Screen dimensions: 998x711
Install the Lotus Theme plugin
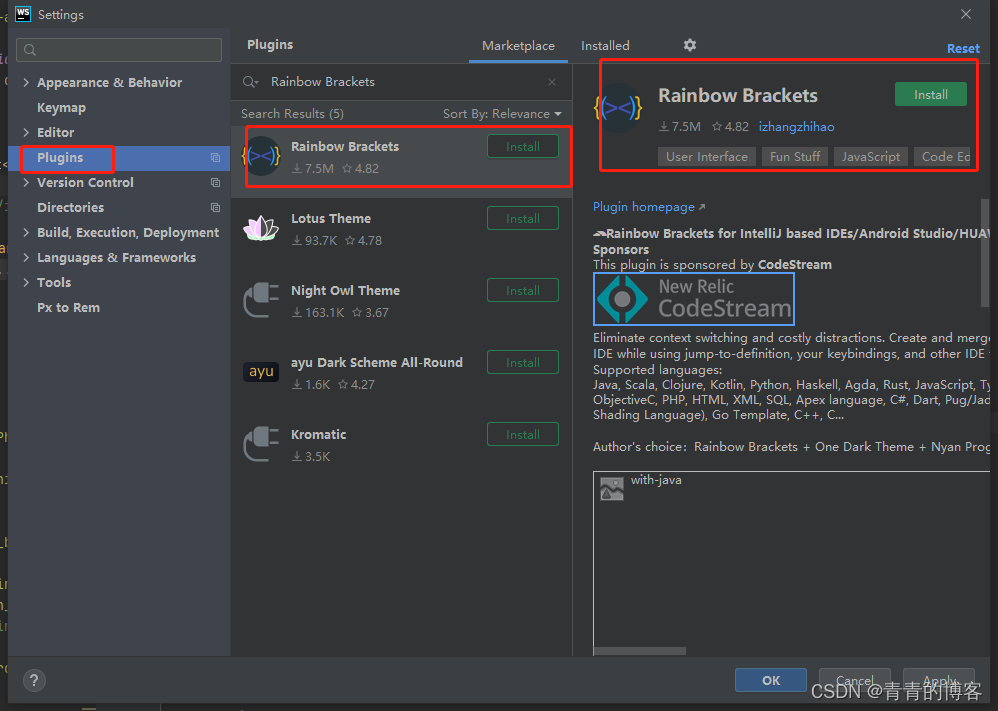(x=523, y=219)
